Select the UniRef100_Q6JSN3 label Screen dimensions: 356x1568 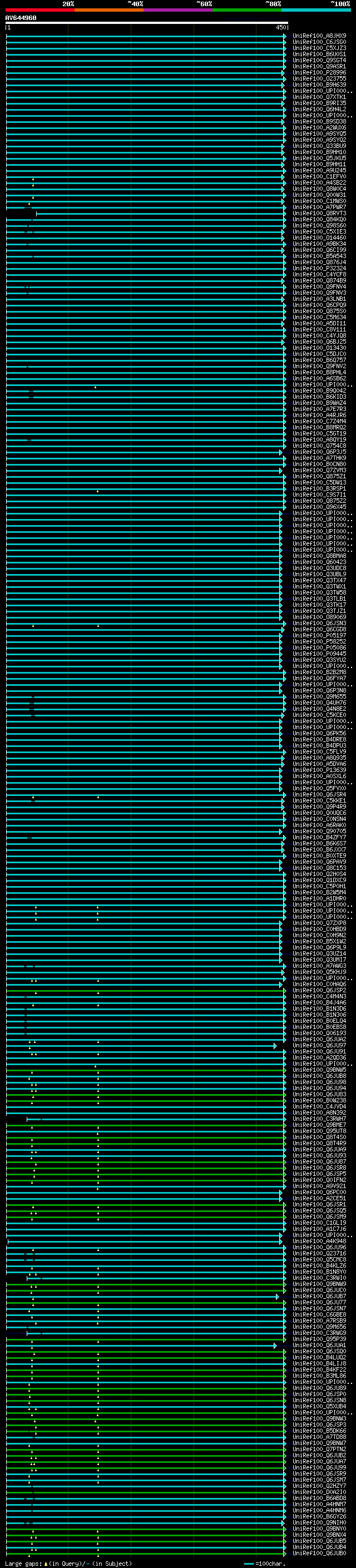(x=319, y=624)
